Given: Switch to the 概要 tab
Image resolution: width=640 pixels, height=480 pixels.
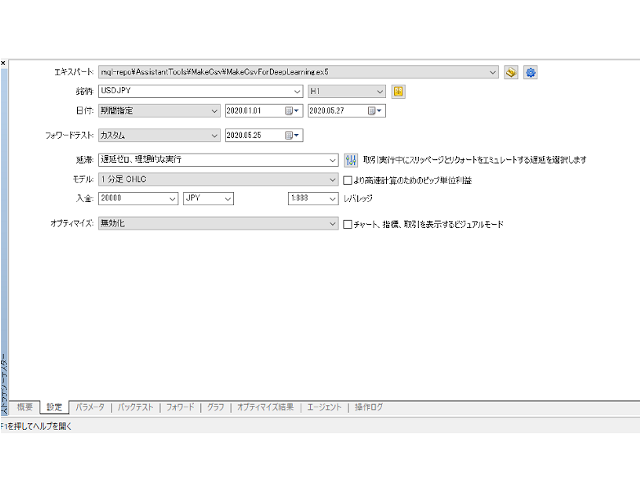Looking at the screenshot, I should click(24, 407).
